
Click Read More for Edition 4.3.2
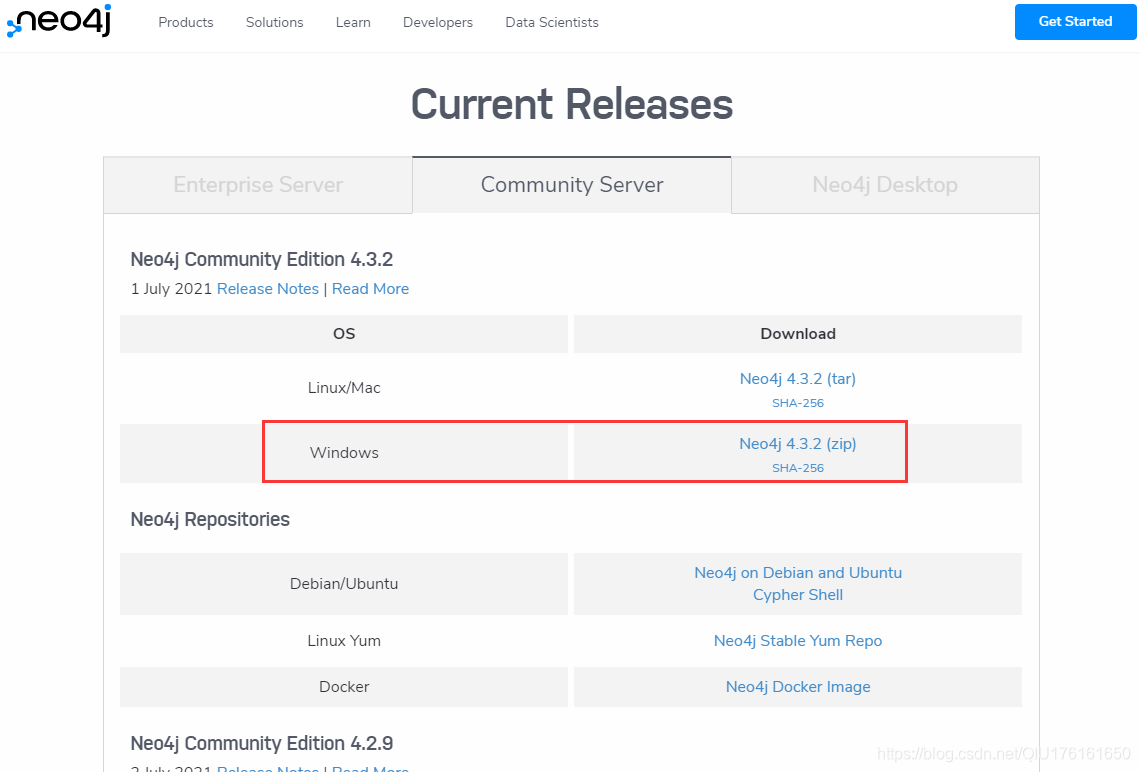click(x=370, y=289)
